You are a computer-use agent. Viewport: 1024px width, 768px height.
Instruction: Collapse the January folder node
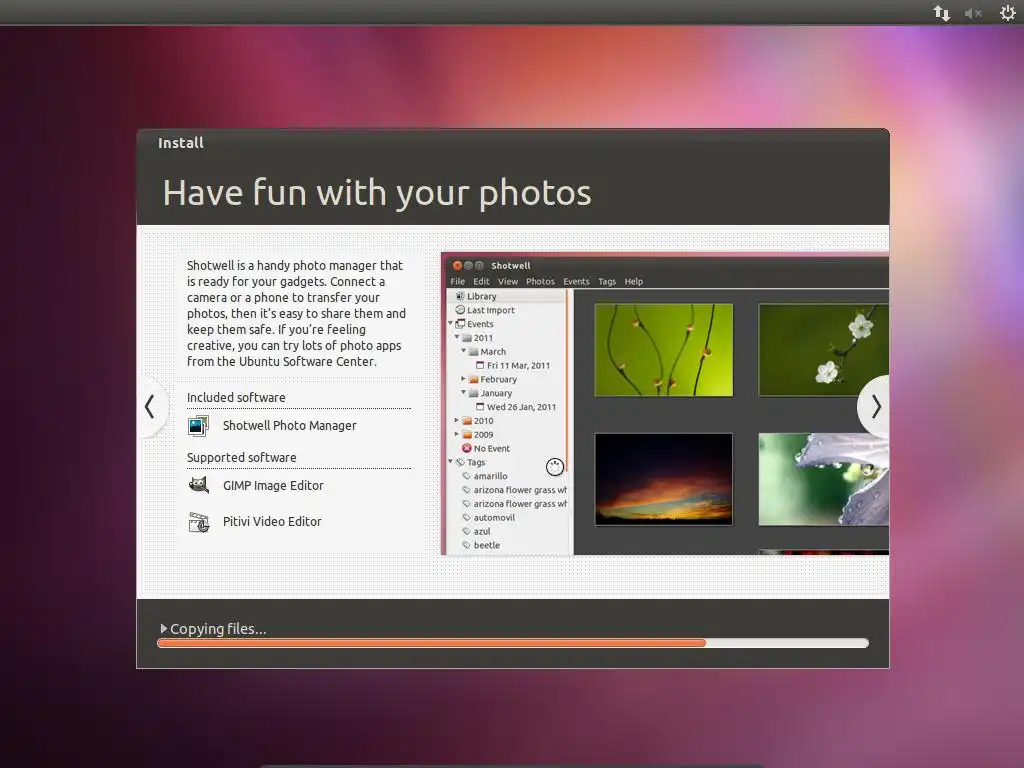(463, 392)
